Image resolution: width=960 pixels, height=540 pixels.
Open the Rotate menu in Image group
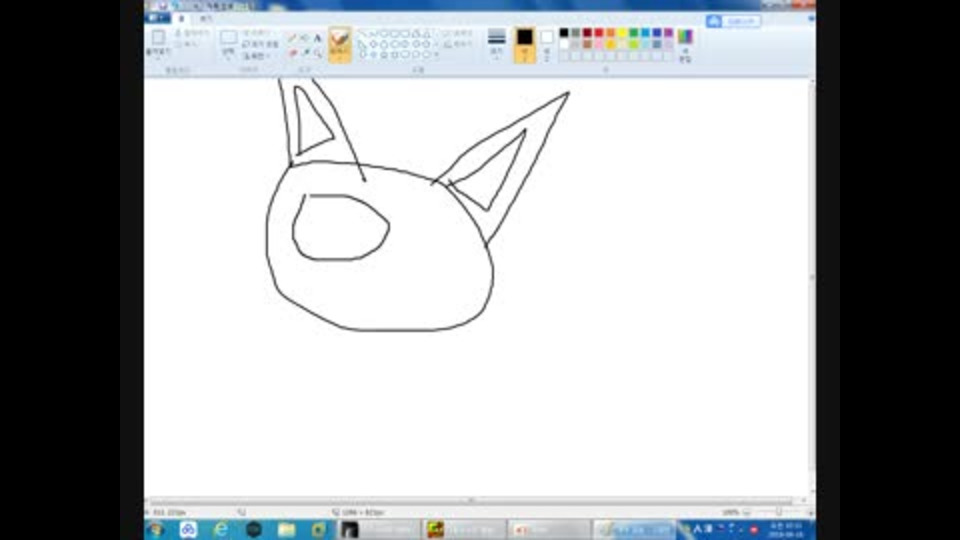pyautogui.click(x=256, y=56)
